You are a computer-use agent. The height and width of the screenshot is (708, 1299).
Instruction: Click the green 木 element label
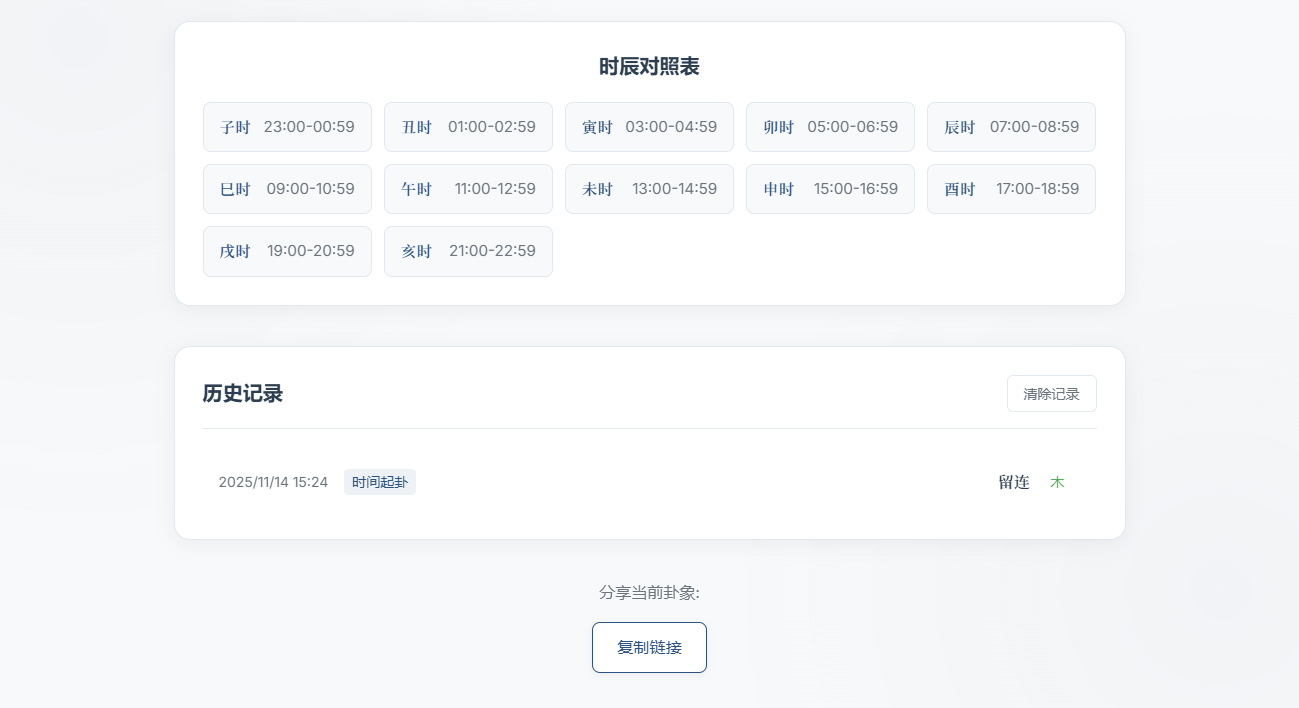[x=1057, y=482]
